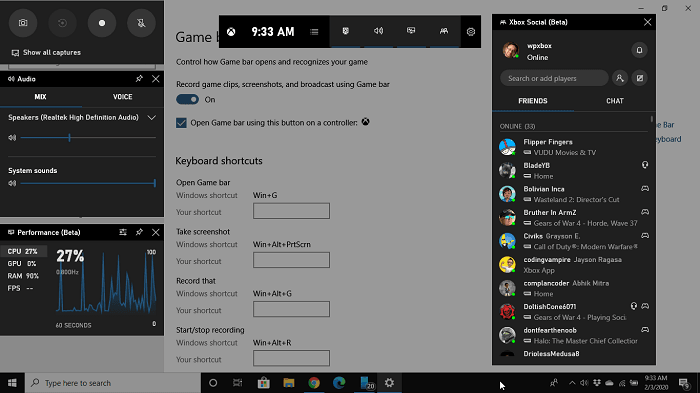This screenshot has height=393, width=700.
Task: Expand Speakers Realtek audio device dropdown
Action: (151, 118)
